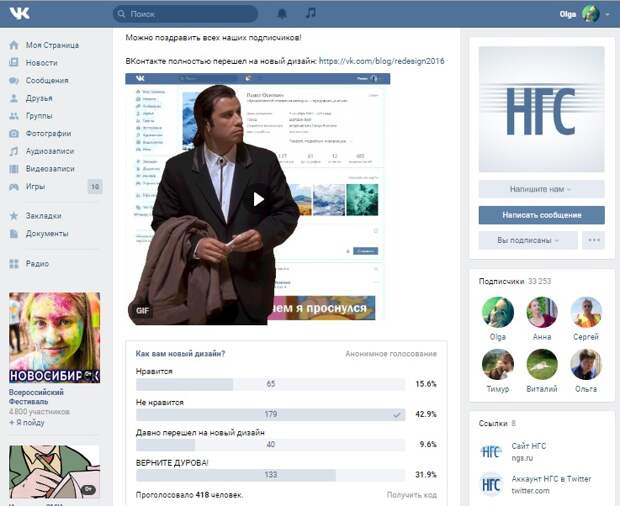Open Группы in the sidebar

(x=39, y=116)
